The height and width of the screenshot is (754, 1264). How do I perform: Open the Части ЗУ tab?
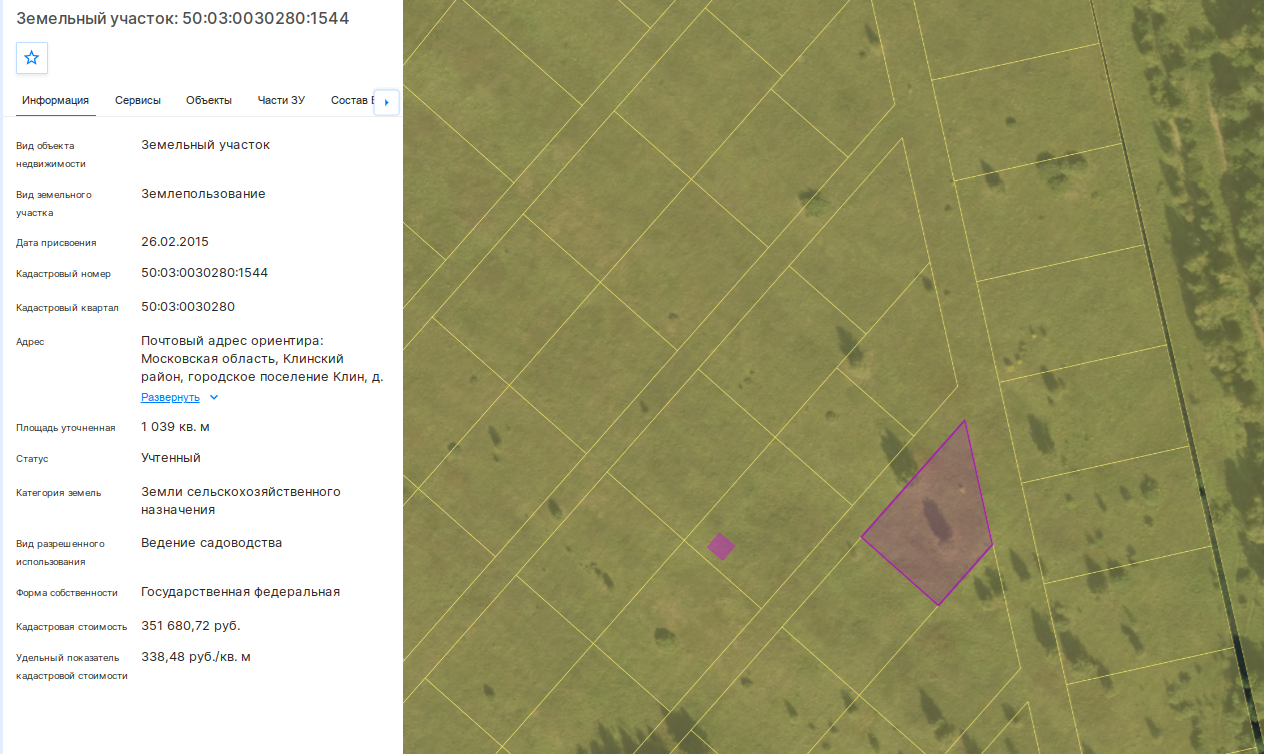tap(281, 100)
